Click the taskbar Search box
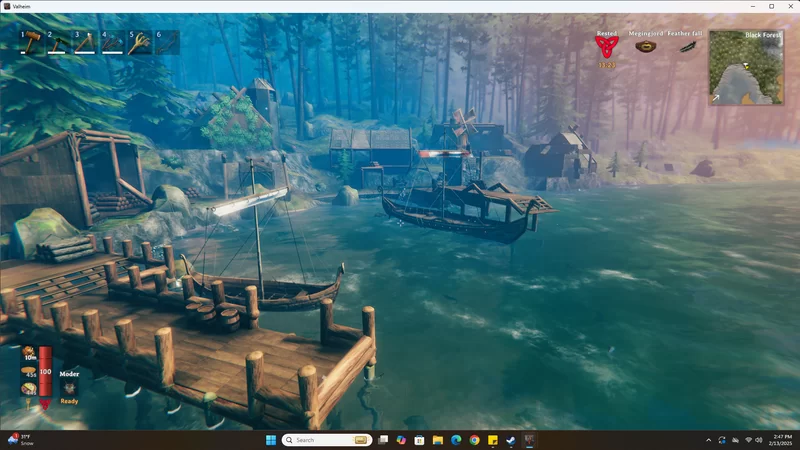The height and width of the screenshot is (450, 800). click(x=327, y=440)
